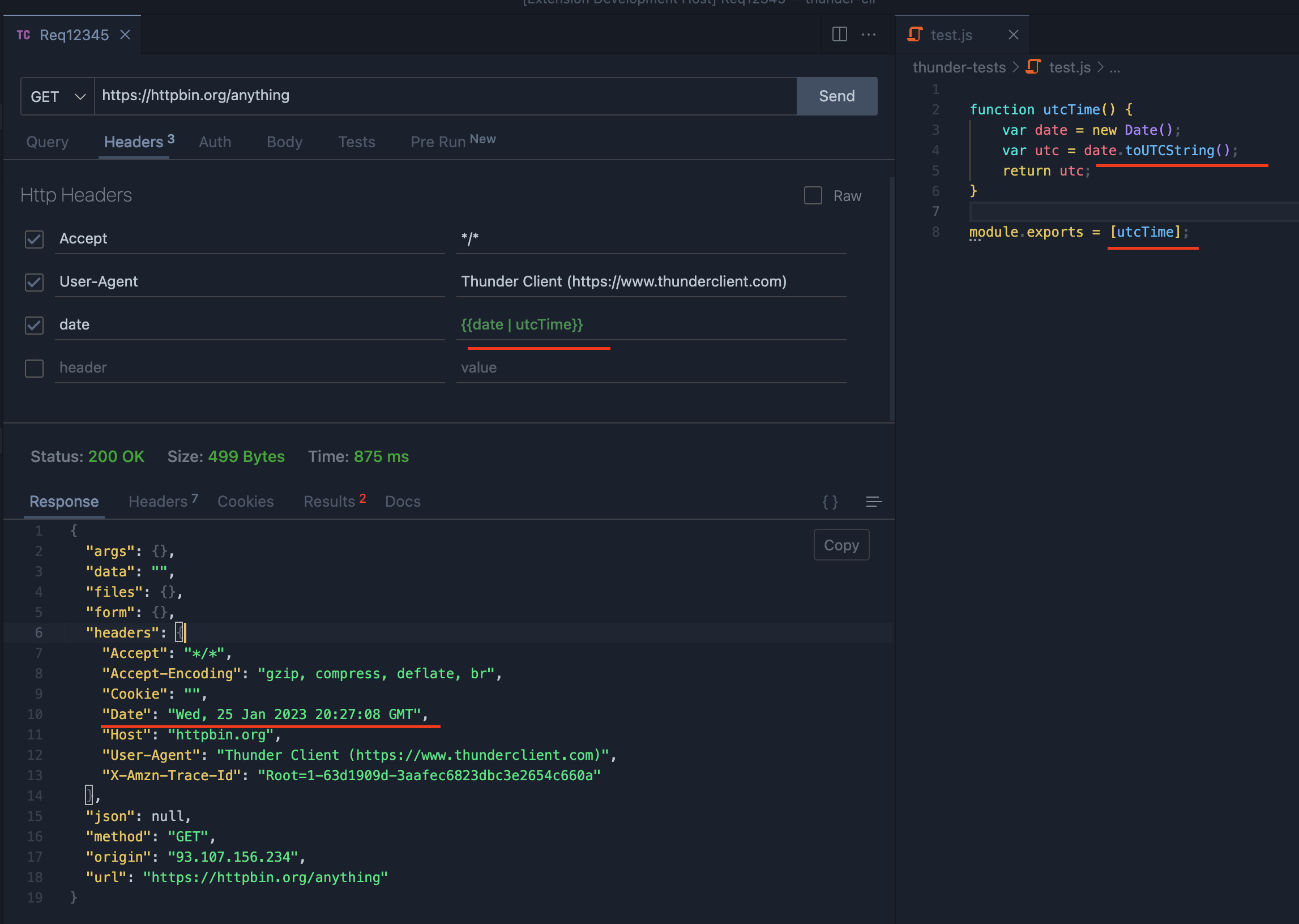This screenshot has height=924, width=1299.
Task: Disable the date header checkbox
Action: (34, 326)
